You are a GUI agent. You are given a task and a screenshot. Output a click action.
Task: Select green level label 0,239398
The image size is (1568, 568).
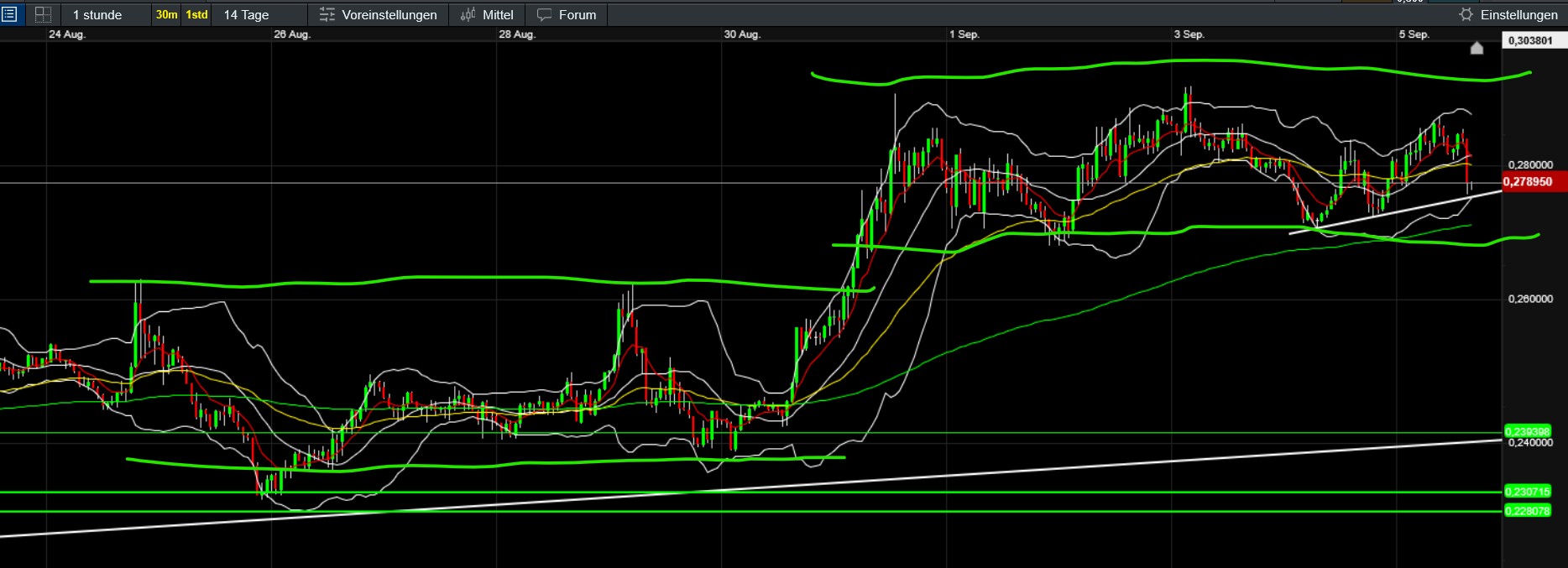click(x=1528, y=432)
